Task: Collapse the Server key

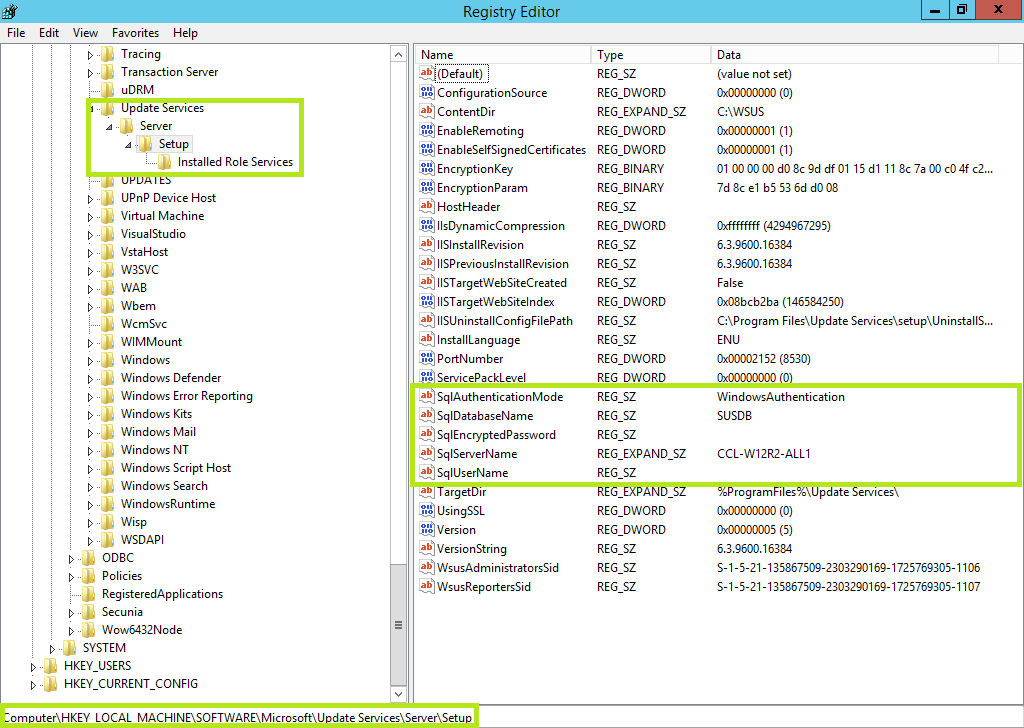Action: [109, 127]
